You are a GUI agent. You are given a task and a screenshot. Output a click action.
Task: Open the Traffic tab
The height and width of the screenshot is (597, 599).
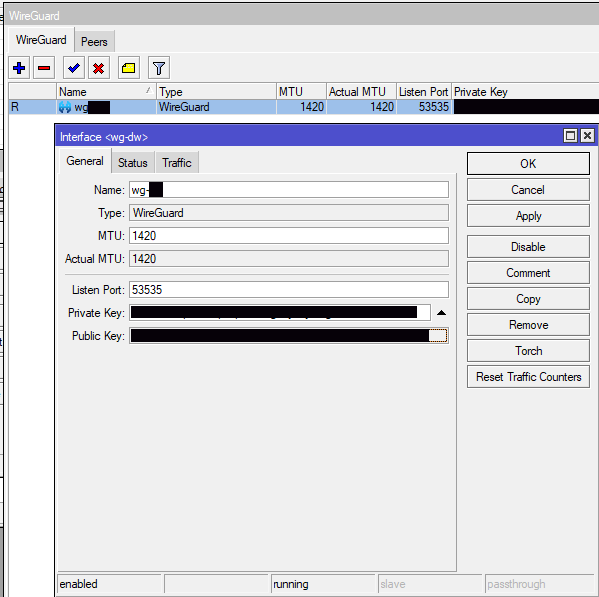pos(176,163)
